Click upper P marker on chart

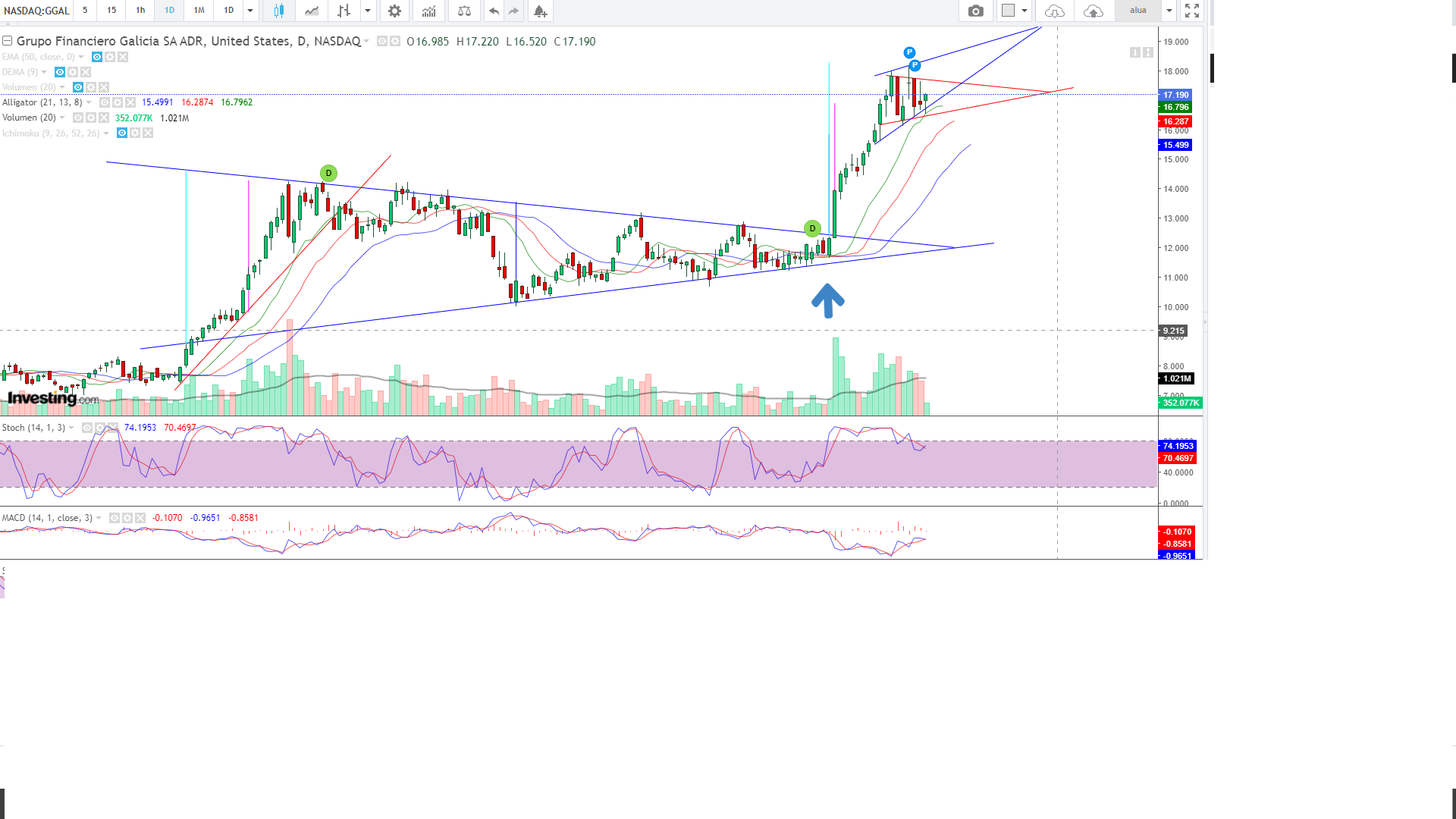pos(909,52)
